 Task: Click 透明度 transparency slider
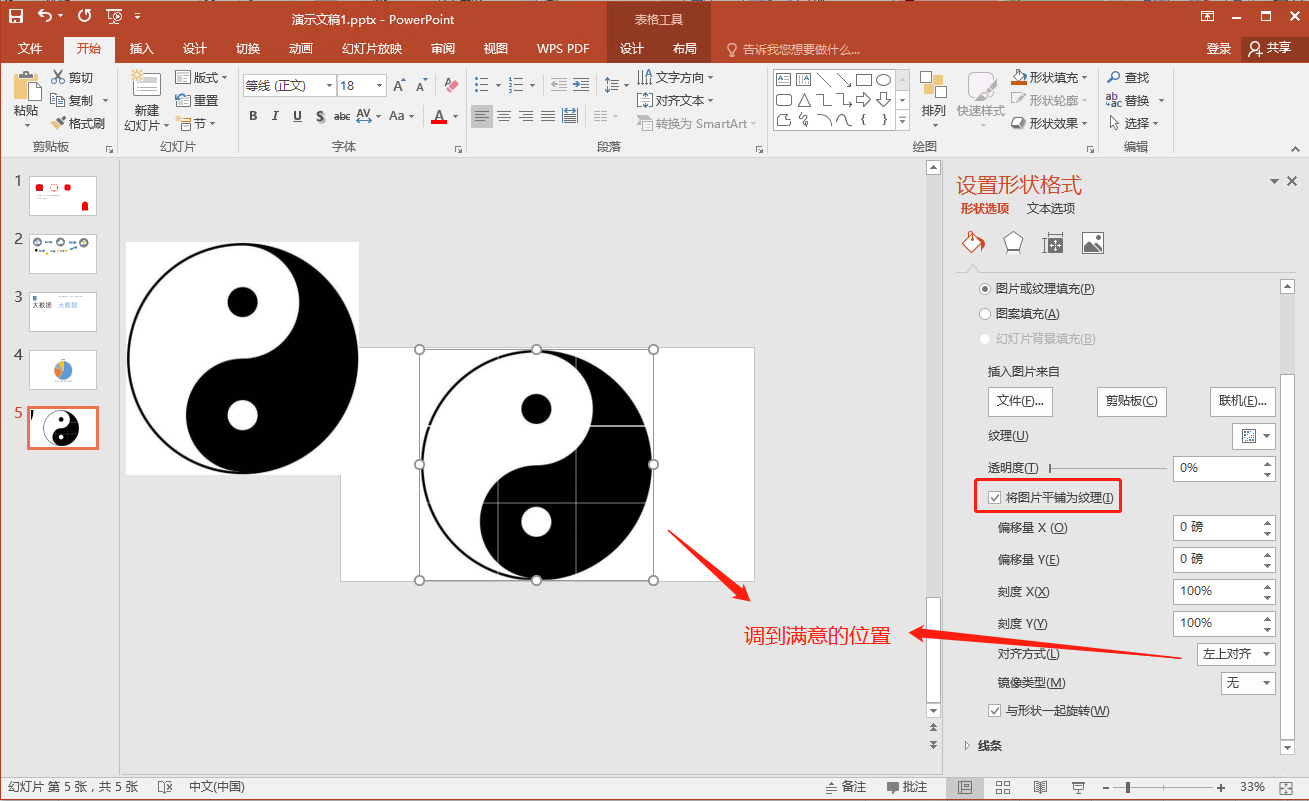pyautogui.click(x=1108, y=468)
